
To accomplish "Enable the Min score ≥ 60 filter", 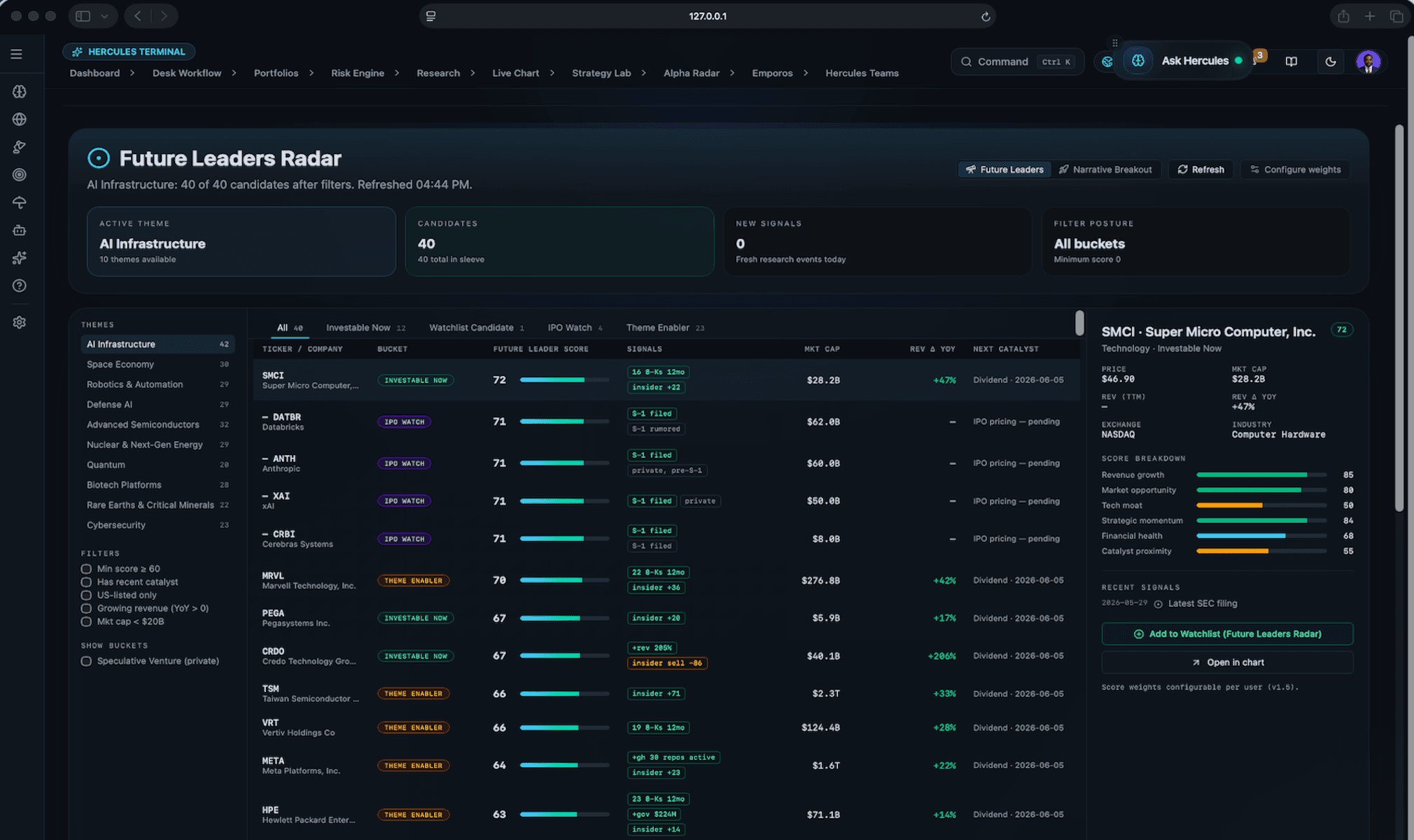I will coord(86,569).
